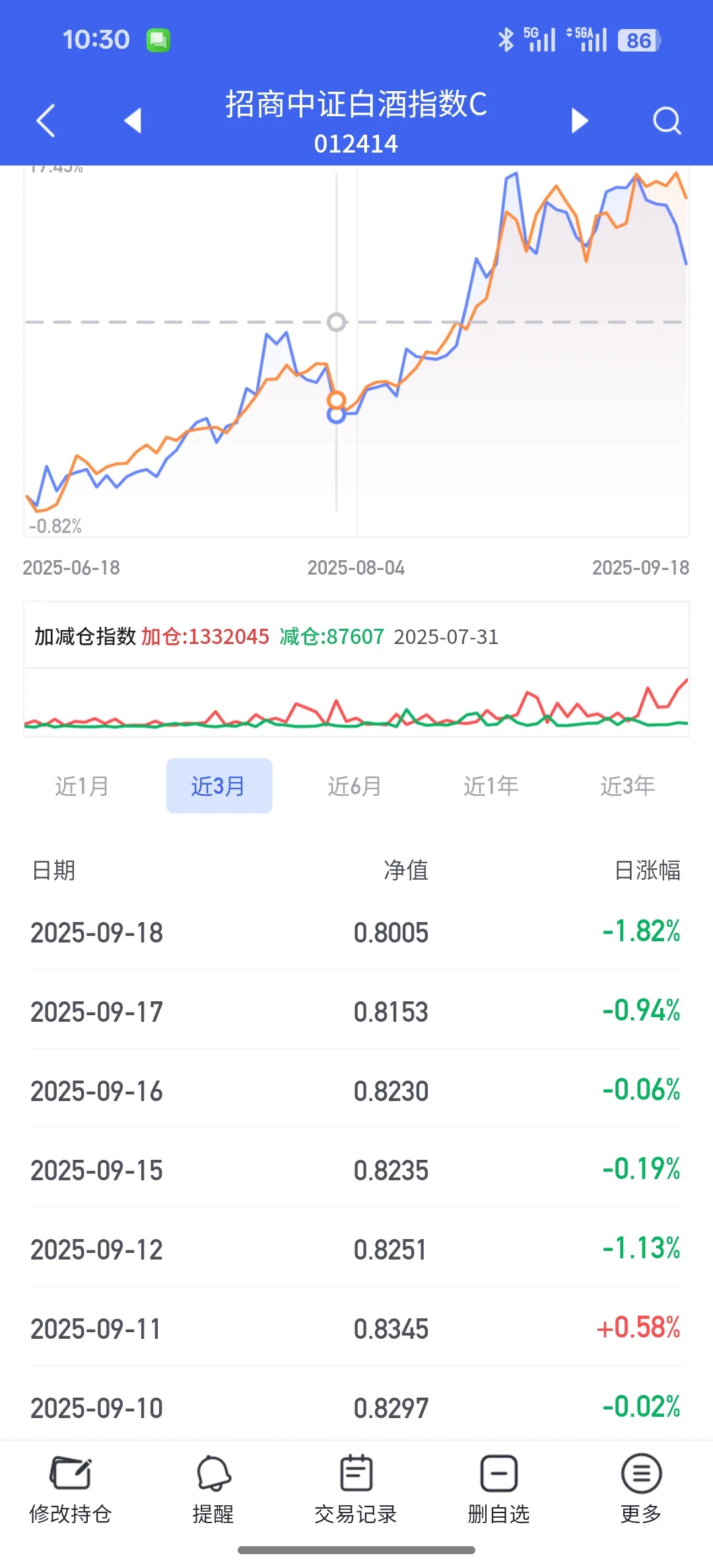Tap daily change -0.94%

[x=641, y=1011]
